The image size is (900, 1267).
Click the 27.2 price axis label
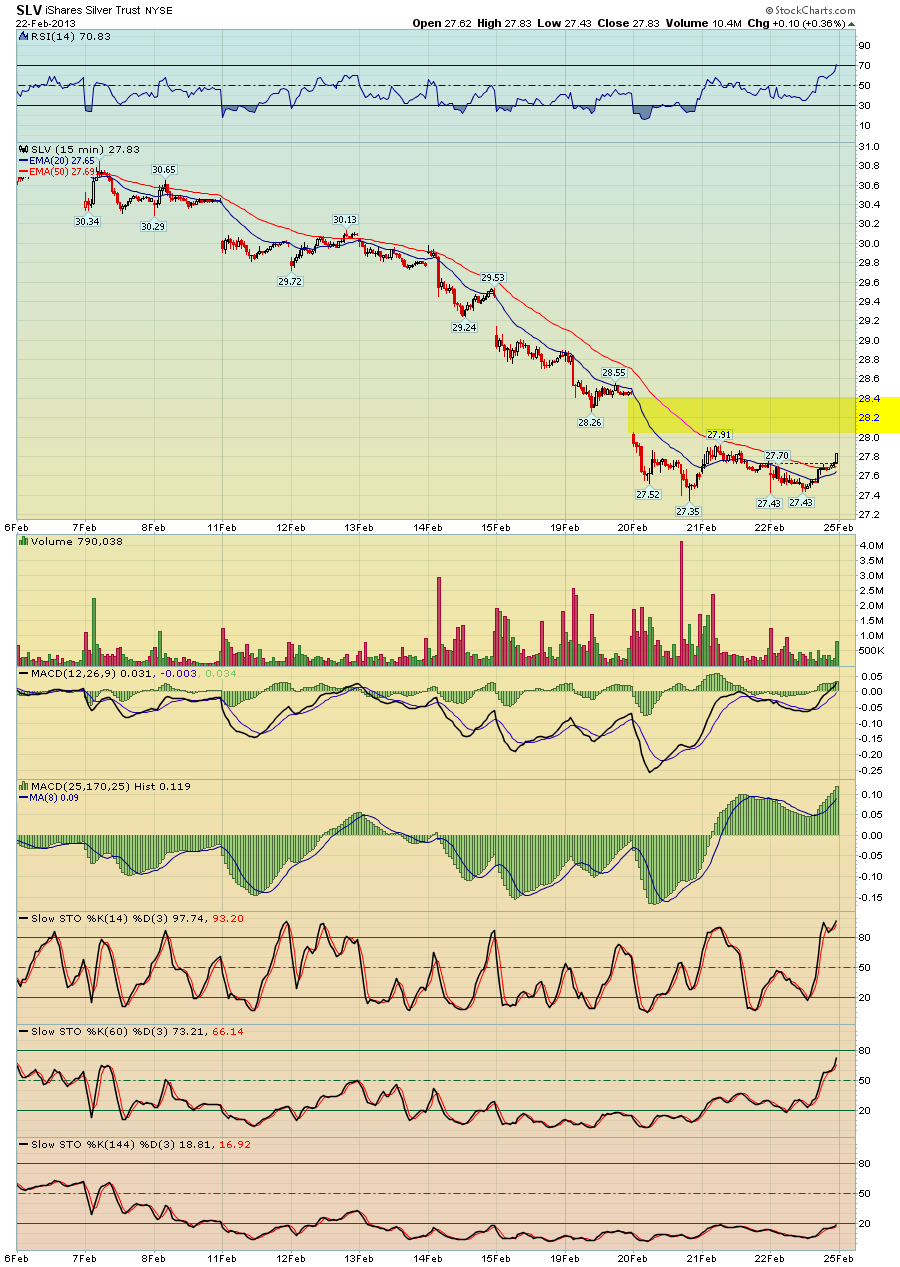point(868,514)
